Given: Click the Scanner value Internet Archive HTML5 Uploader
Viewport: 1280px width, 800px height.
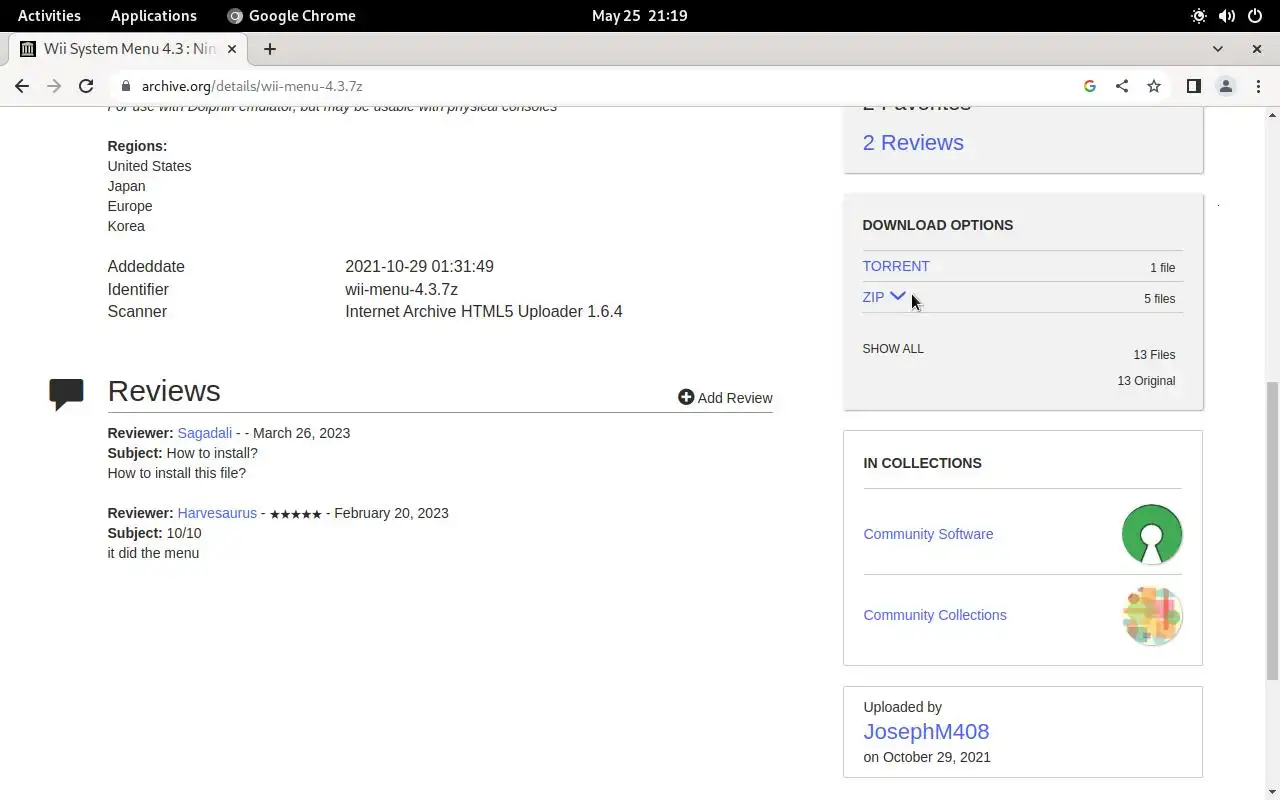Looking at the screenshot, I should coord(484,311).
